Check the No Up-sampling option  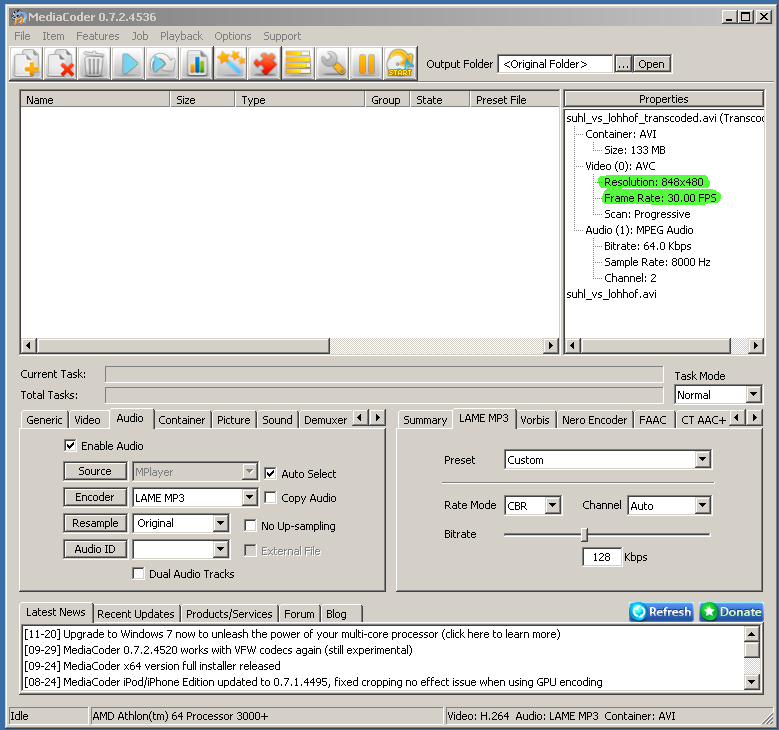[250, 525]
